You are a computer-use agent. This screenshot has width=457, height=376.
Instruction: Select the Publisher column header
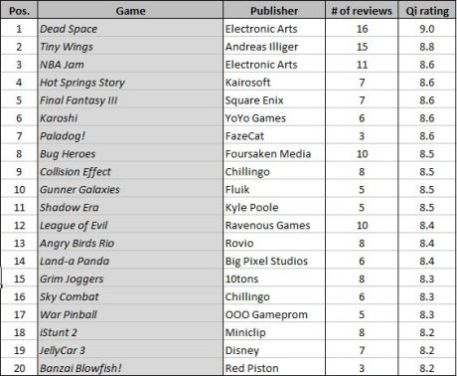tap(274, 11)
